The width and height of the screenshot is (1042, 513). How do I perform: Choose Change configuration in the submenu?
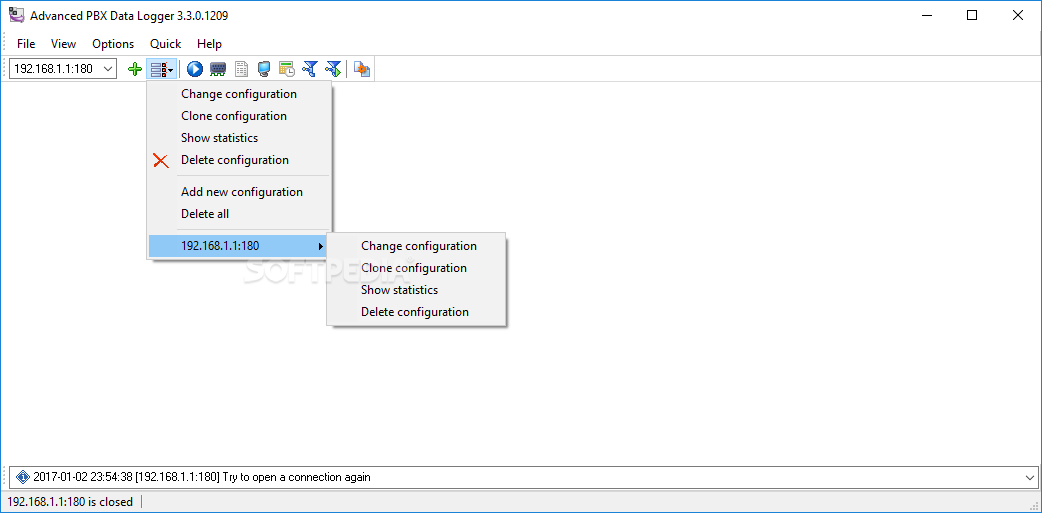click(419, 246)
